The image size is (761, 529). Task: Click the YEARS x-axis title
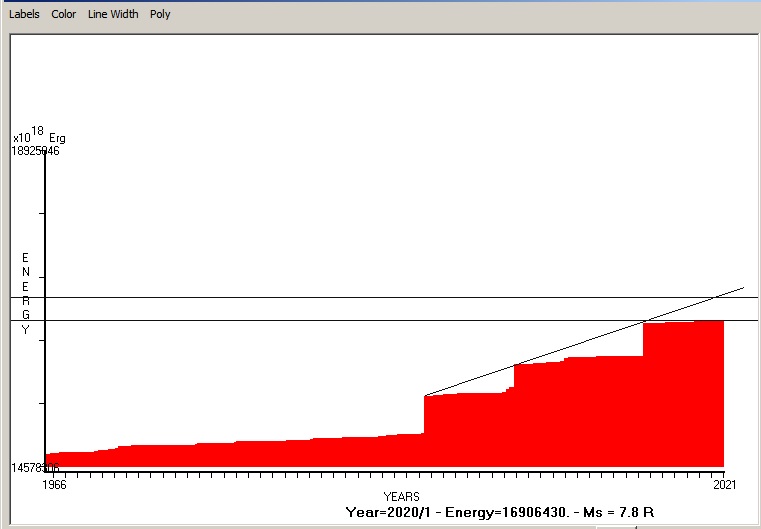(x=402, y=497)
